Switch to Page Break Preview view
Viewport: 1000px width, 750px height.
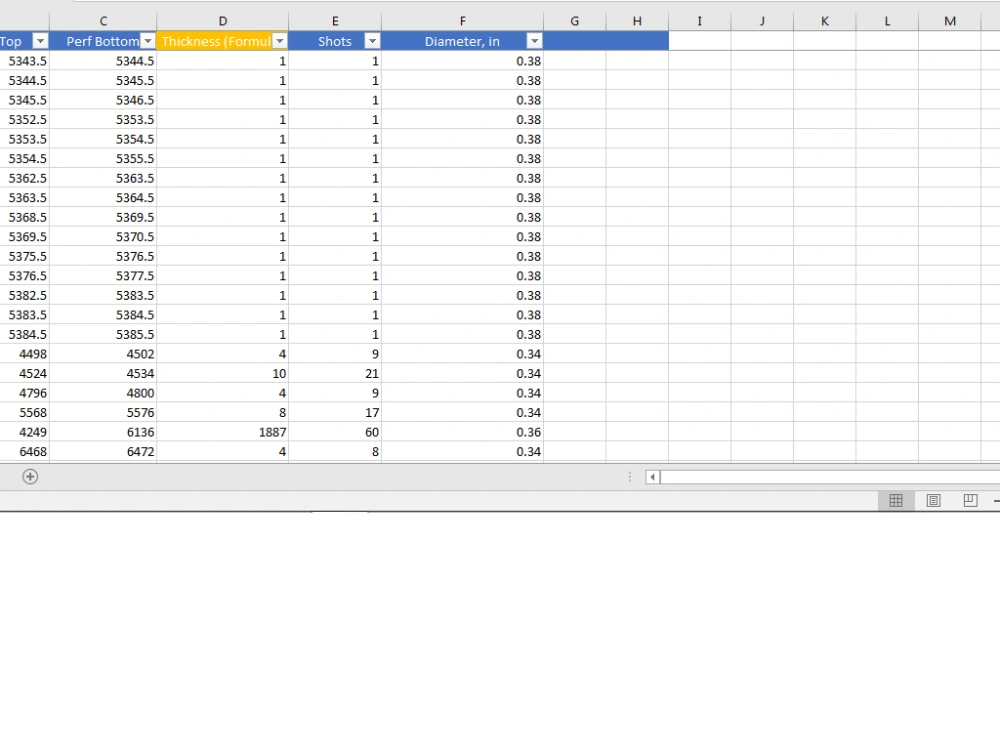[x=970, y=501]
